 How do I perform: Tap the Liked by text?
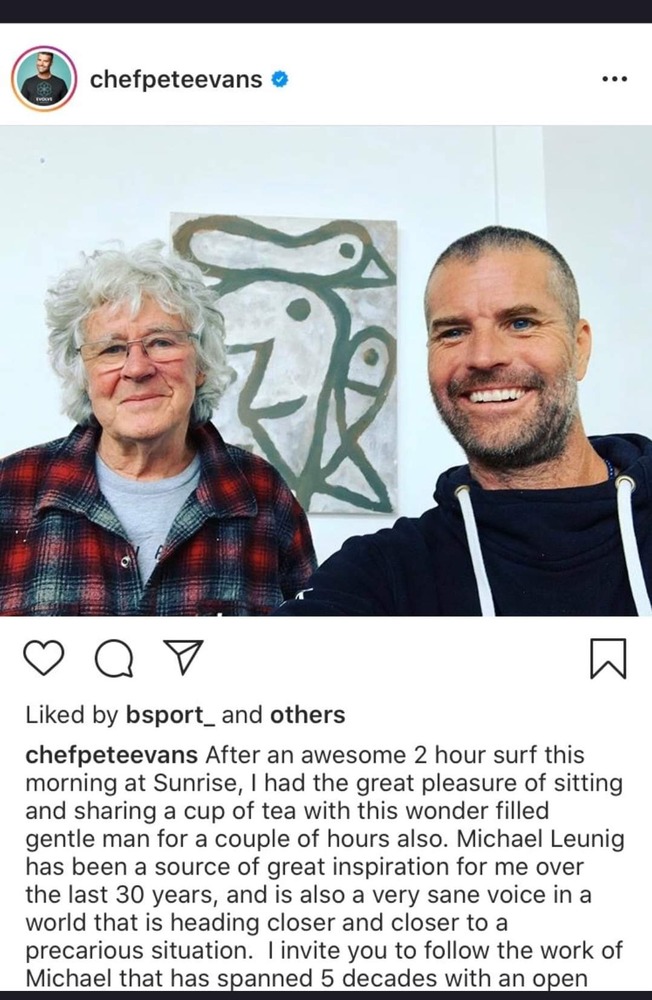pyautogui.click(x=72, y=715)
